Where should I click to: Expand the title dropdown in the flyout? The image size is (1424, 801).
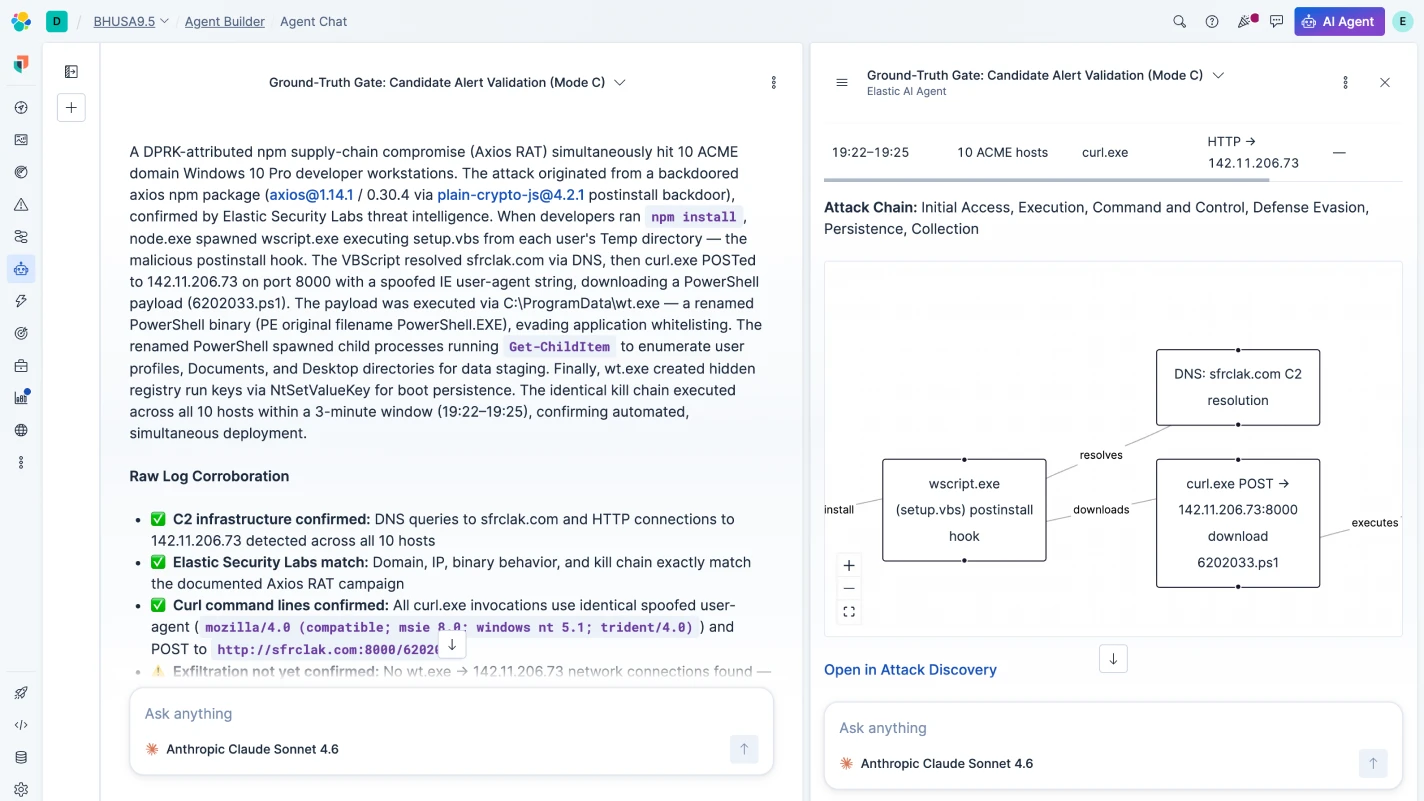tap(1218, 75)
